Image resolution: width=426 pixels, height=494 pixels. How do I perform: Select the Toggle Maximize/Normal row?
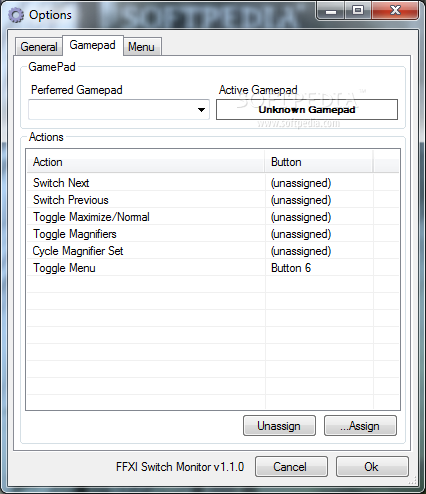click(213, 217)
